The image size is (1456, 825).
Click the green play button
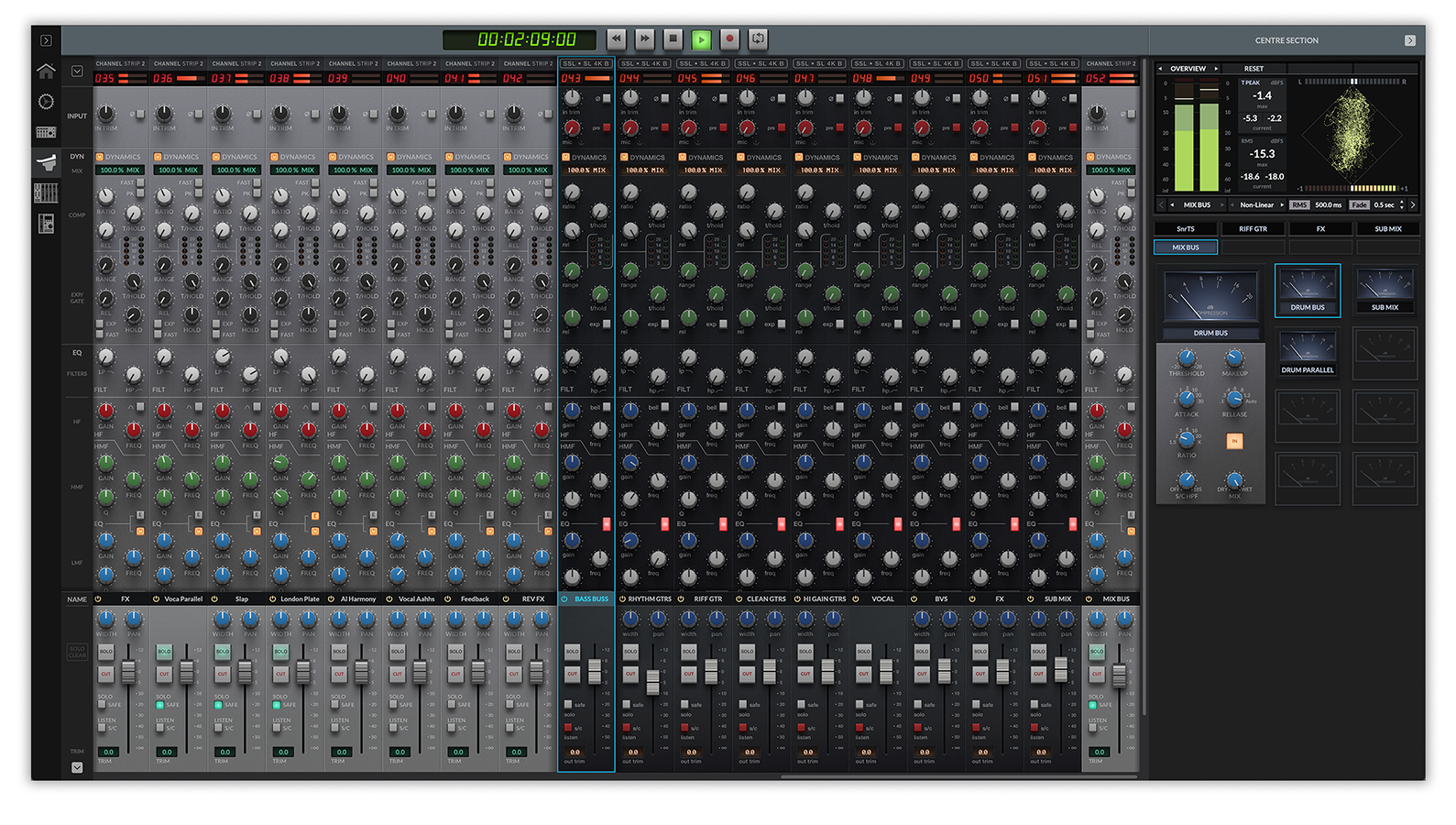click(701, 38)
